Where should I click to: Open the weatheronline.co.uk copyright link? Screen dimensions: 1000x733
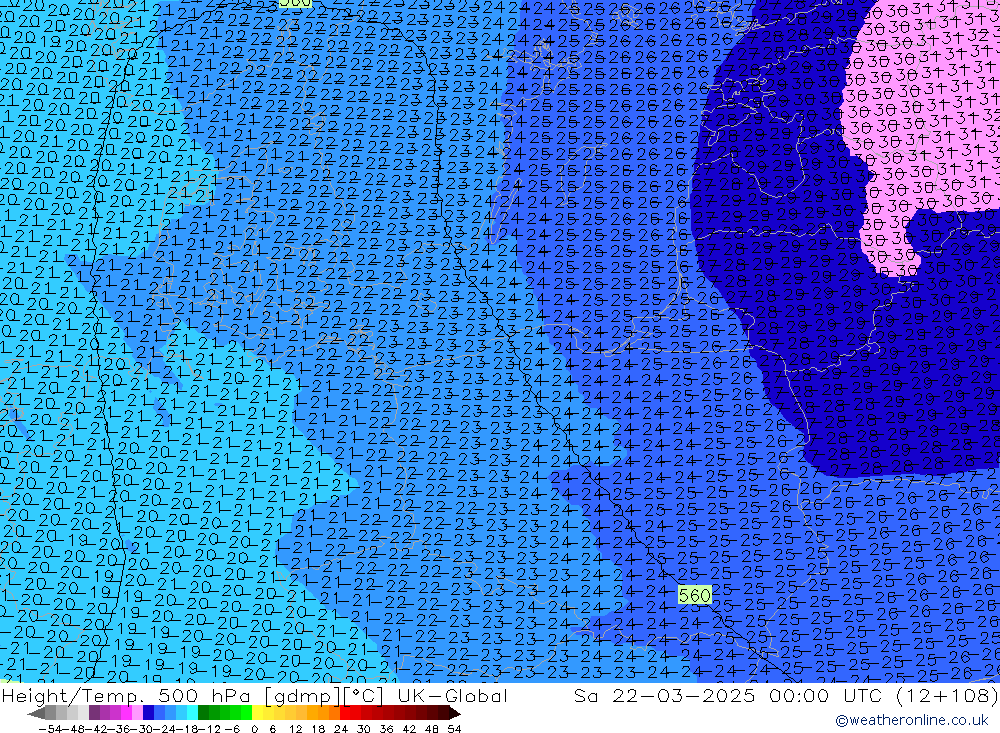coord(911,721)
